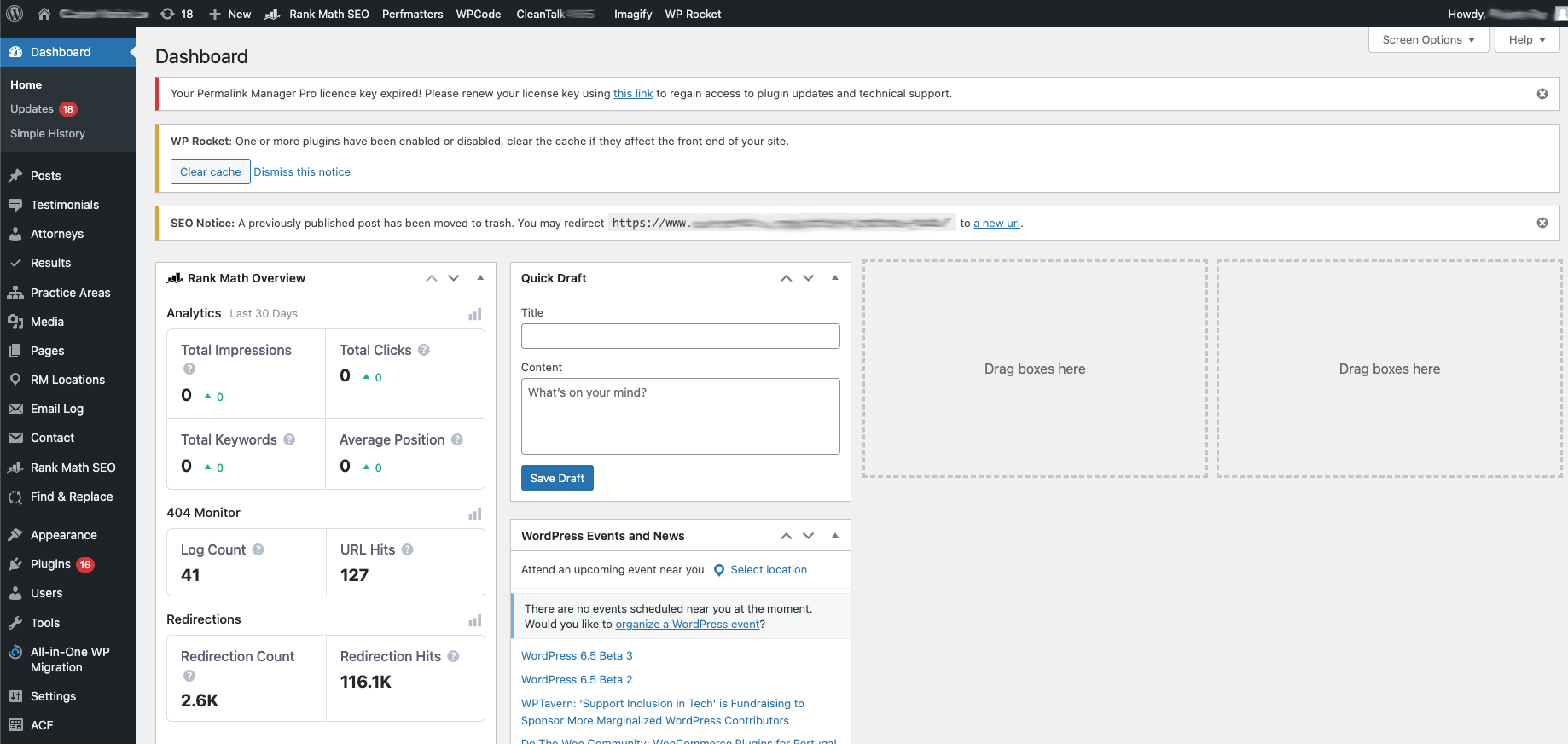This screenshot has height=744, width=1568.
Task: Click help icon next to URL Hits
Action: click(x=408, y=549)
